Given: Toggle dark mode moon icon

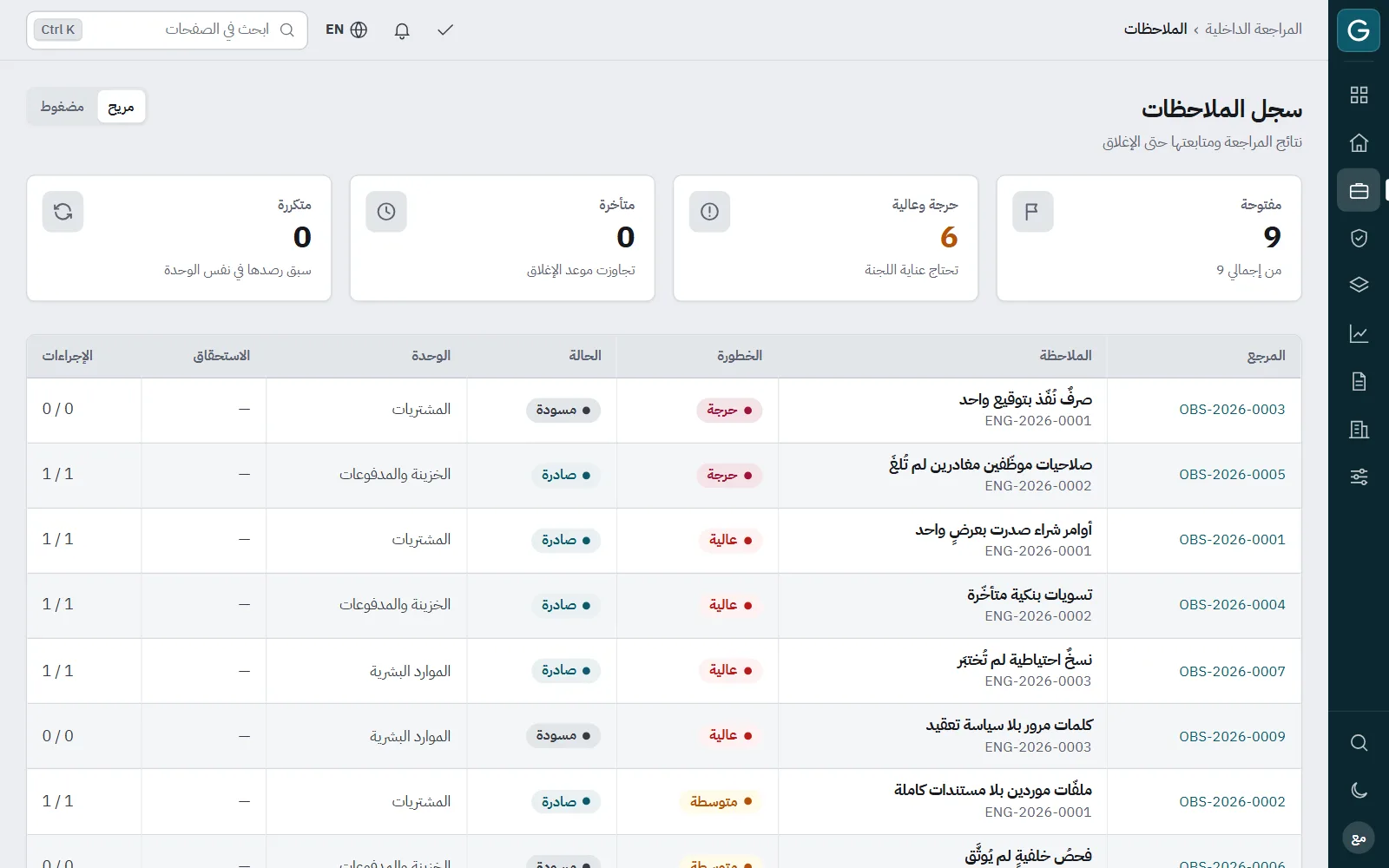Looking at the screenshot, I should click(x=1359, y=790).
